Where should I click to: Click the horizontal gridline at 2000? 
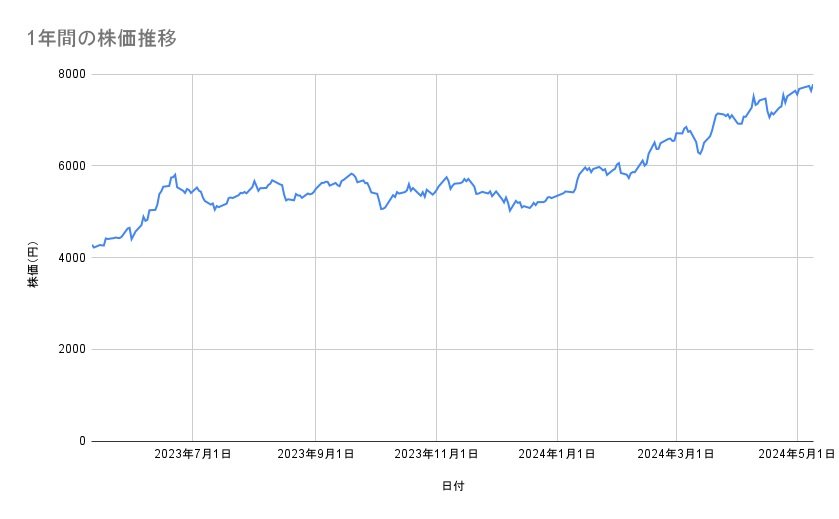tap(450, 349)
